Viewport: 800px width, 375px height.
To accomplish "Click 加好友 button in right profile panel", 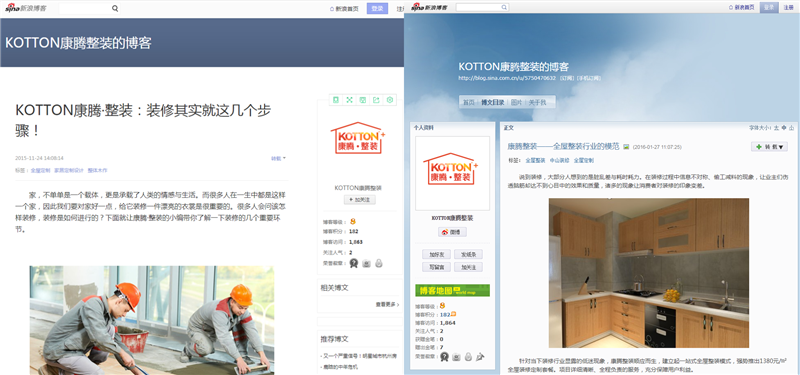I will coord(437,254).
